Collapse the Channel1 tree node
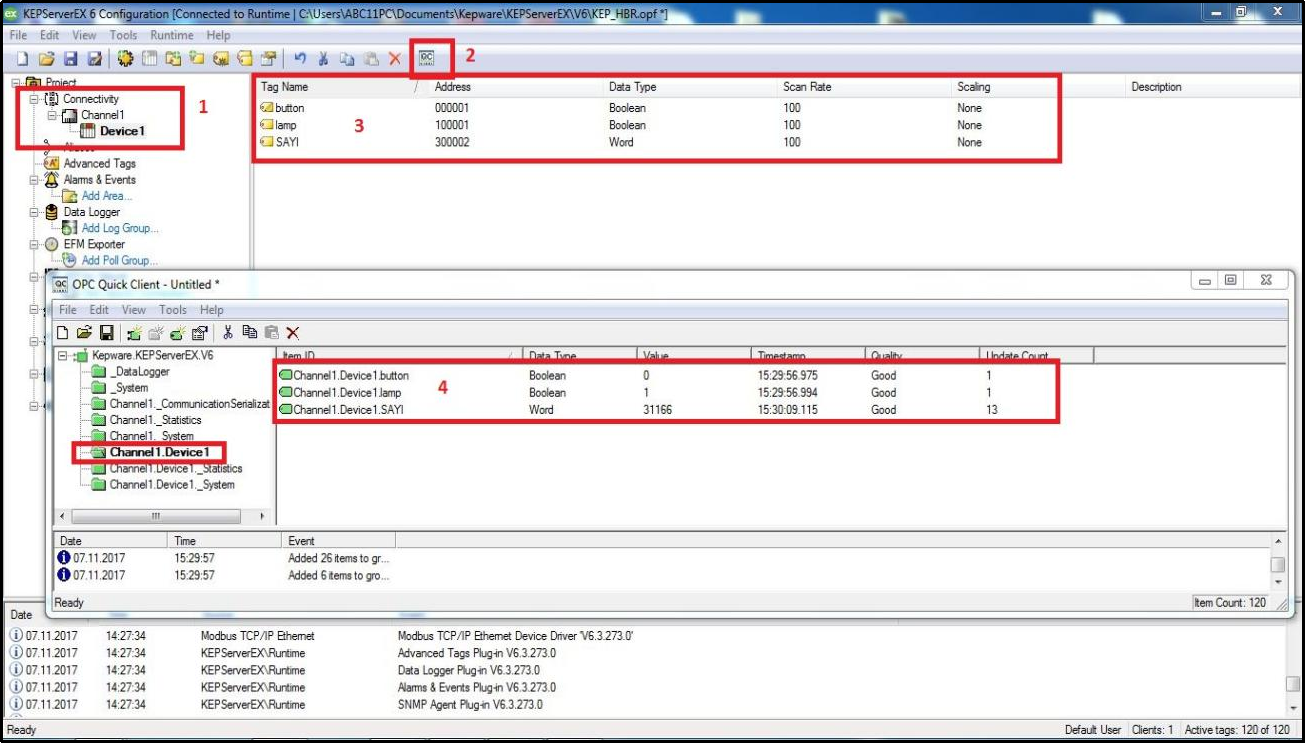Viewport: 1306px width, 744px height. (x=51, y=115)
